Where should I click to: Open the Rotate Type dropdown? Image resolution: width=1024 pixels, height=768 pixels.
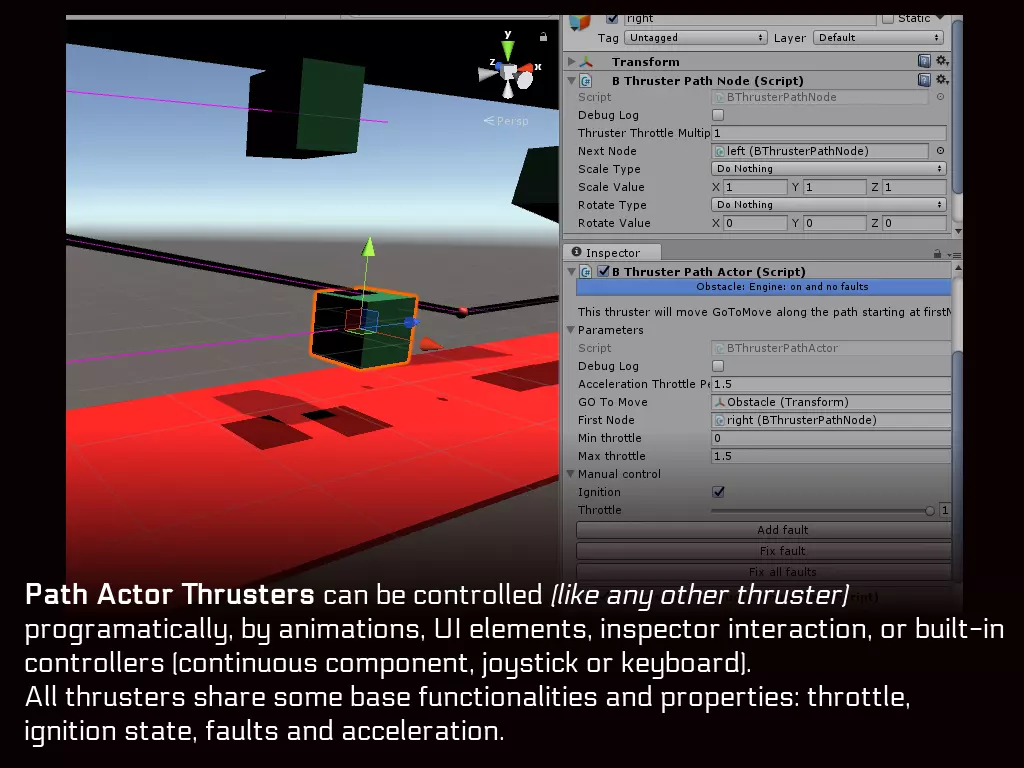coord(829,204)
